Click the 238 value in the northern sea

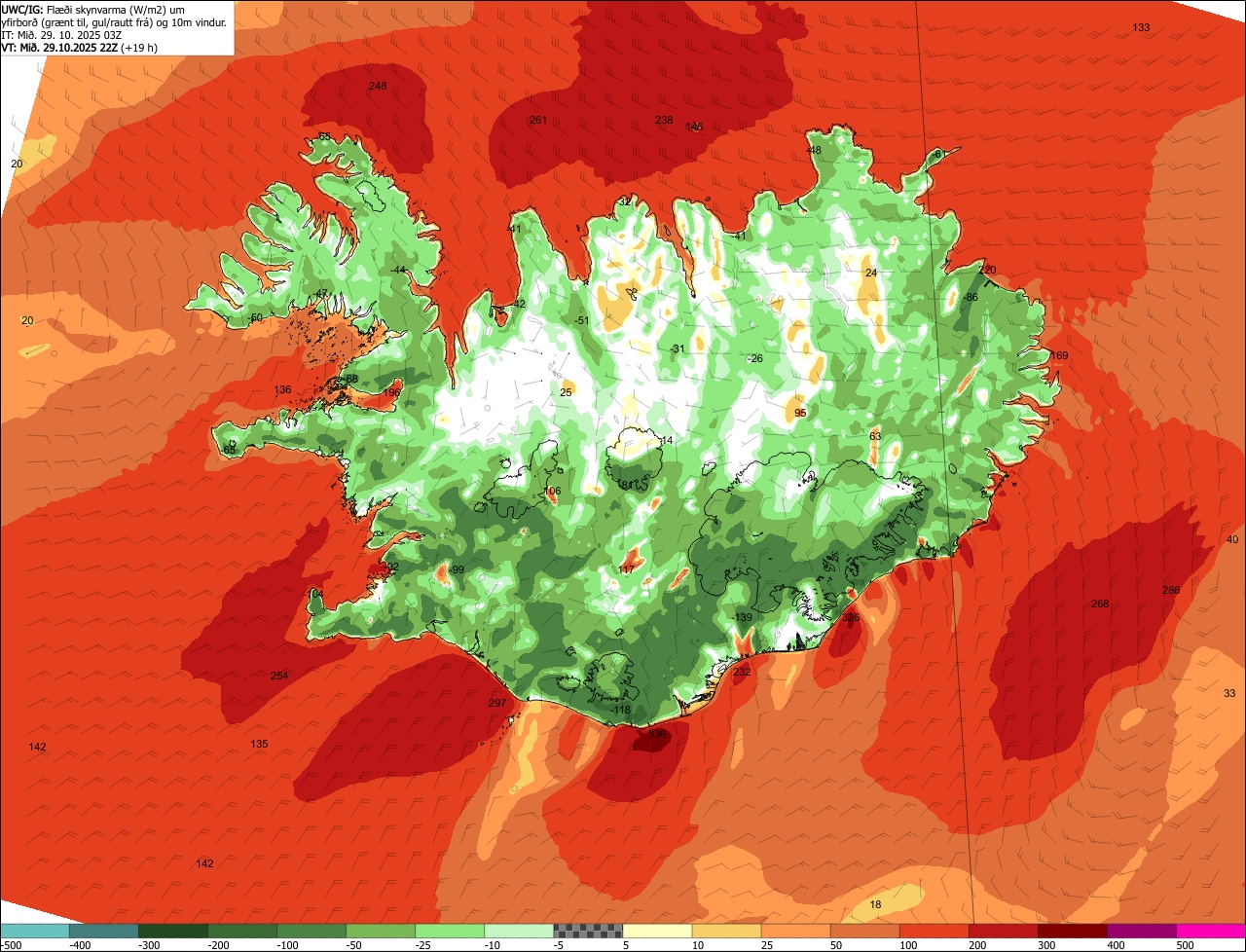(664, 121)
